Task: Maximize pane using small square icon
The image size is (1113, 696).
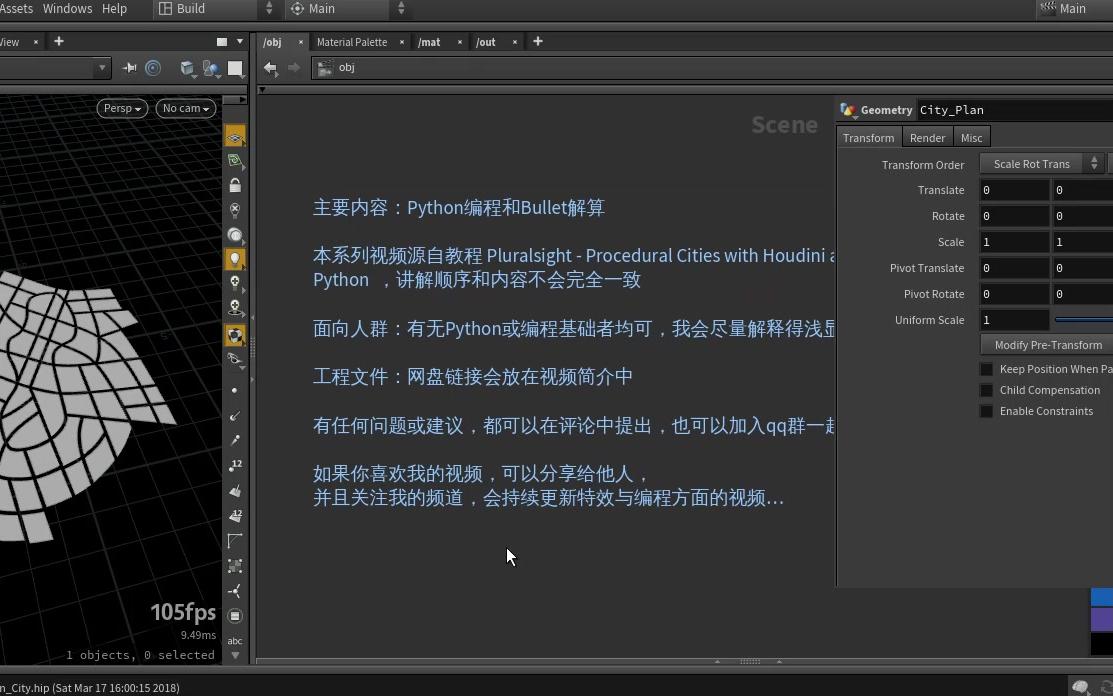Action: [x=221, y=42]
